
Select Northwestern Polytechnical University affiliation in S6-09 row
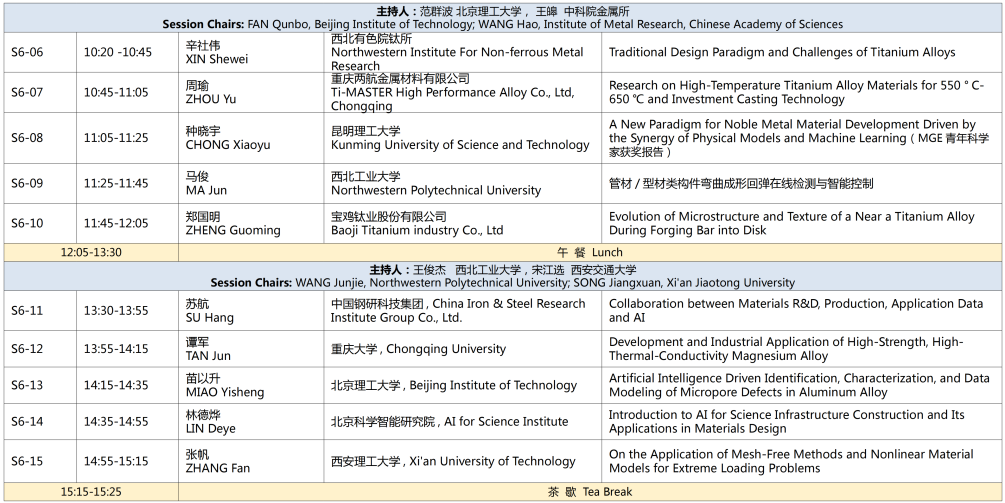pyautogui.click(x=436, y=190)
